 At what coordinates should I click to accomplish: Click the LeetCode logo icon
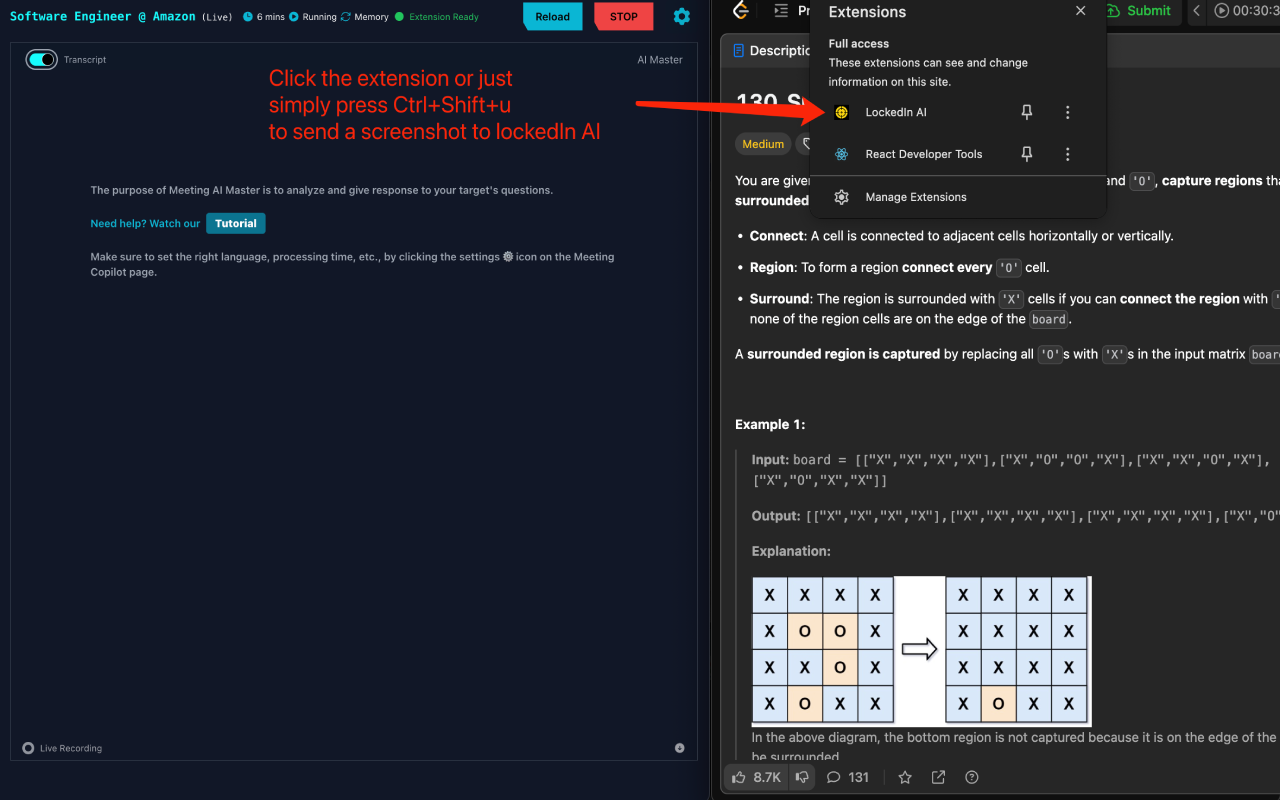(740, 11)
